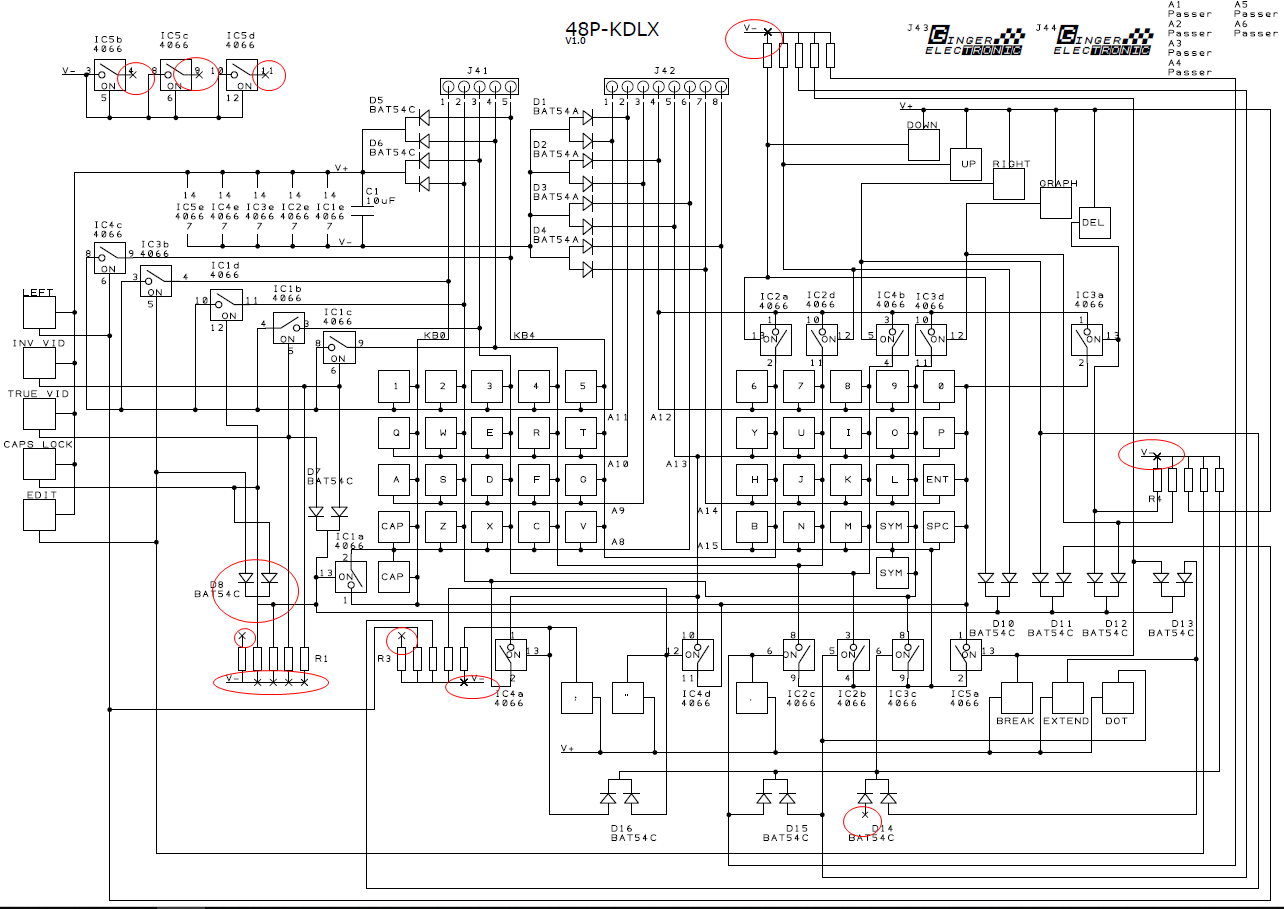Click the T key in keyboard matrix

point(581,433)
